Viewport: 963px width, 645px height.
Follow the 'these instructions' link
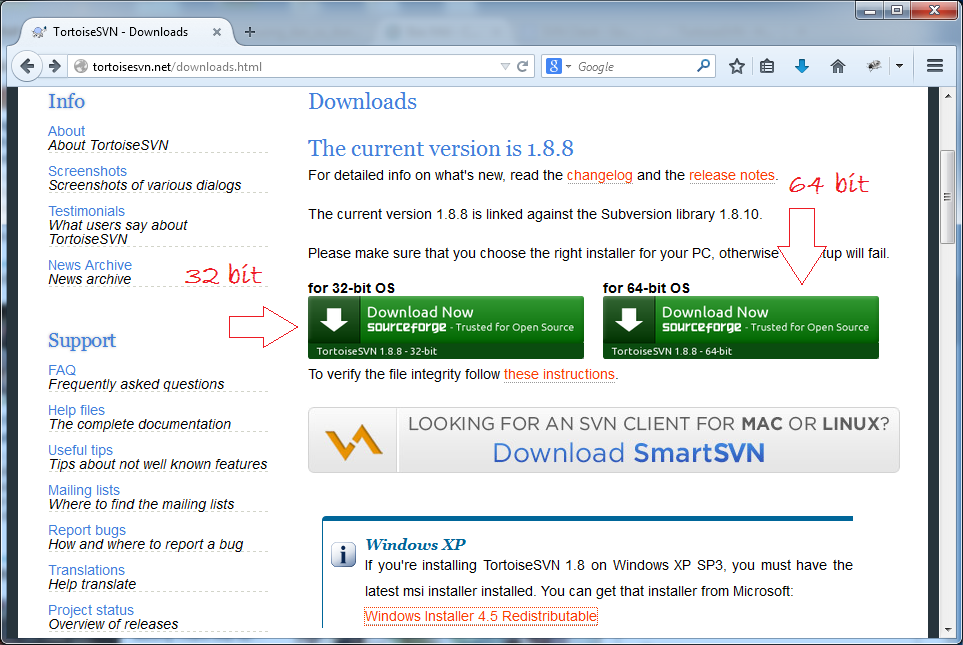pyautogui.click(x=559, y=375)
